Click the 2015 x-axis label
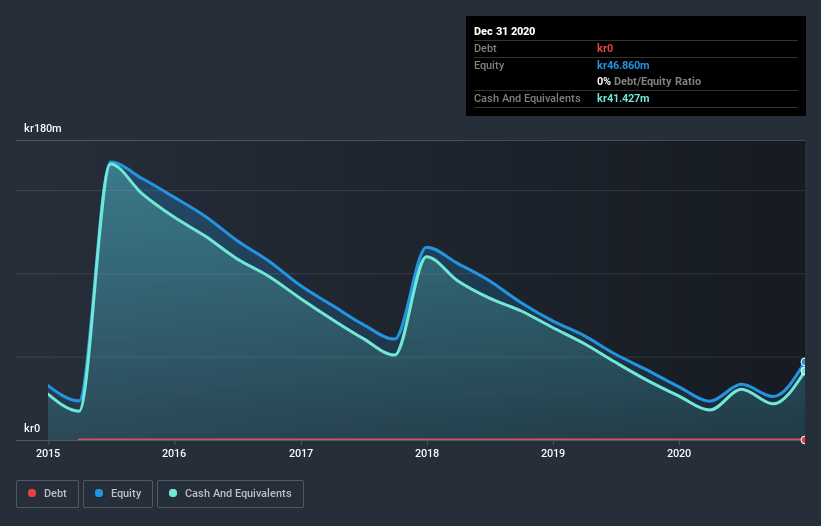 (x=48, y=453)
